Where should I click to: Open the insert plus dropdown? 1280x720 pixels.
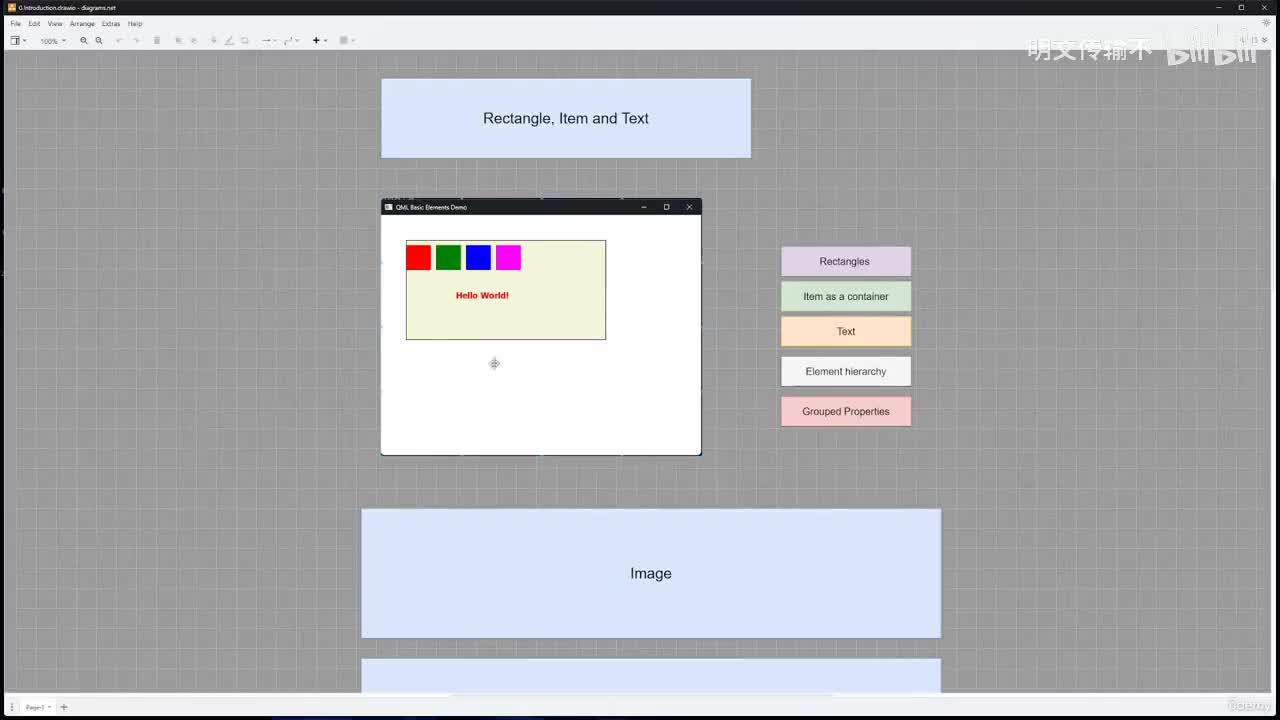point(319,41)
